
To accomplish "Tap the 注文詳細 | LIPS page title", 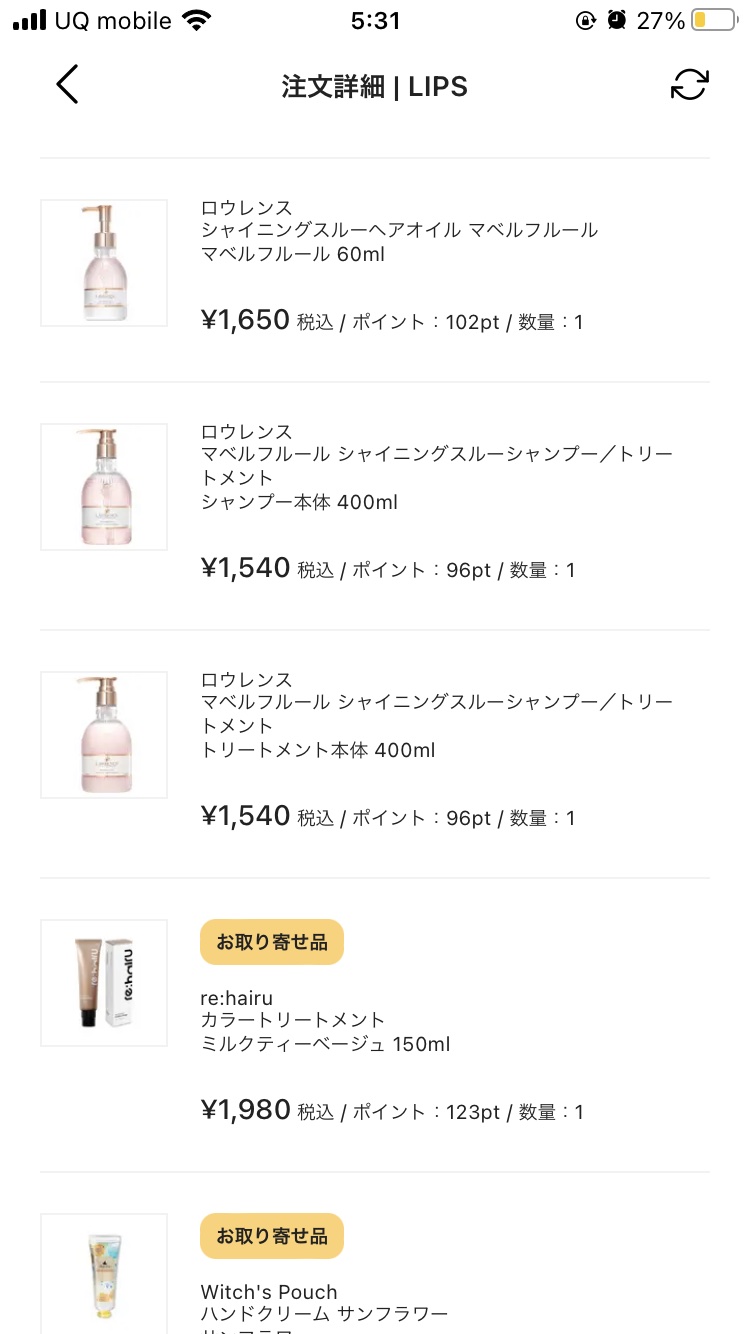I will [x=375, y=86].
